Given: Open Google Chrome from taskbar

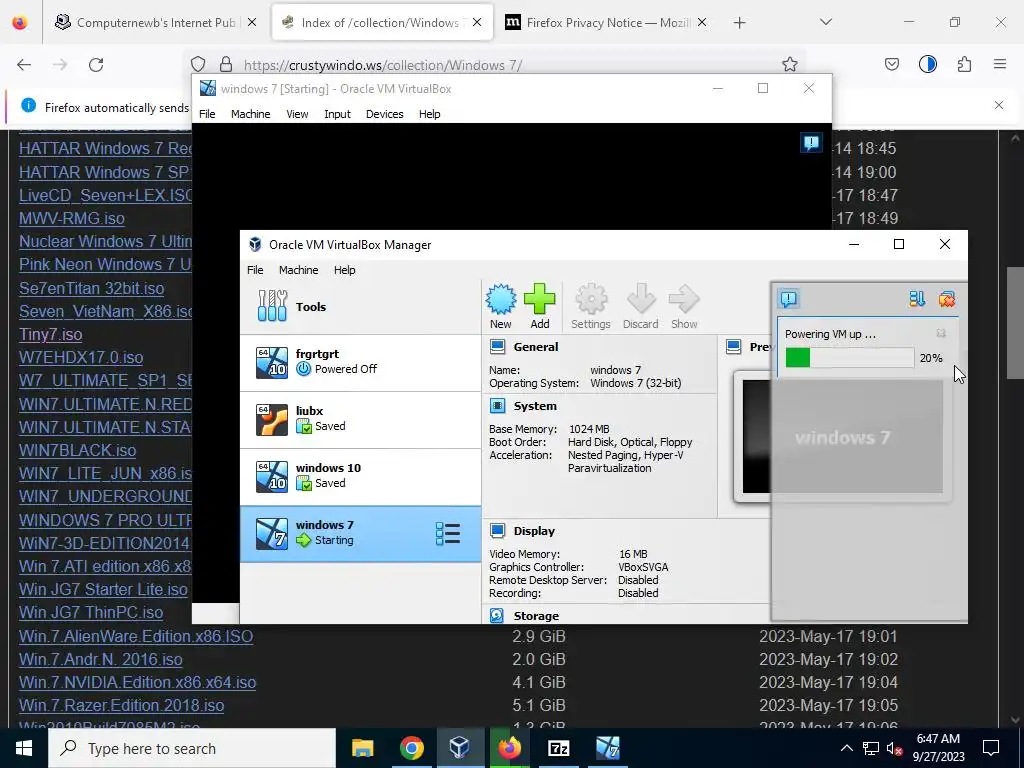Looking at the screenshot, I should [x=411, y=748].
